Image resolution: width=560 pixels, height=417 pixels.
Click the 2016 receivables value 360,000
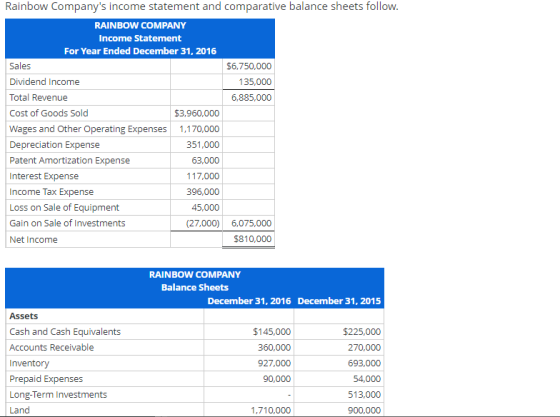point(274,347)
